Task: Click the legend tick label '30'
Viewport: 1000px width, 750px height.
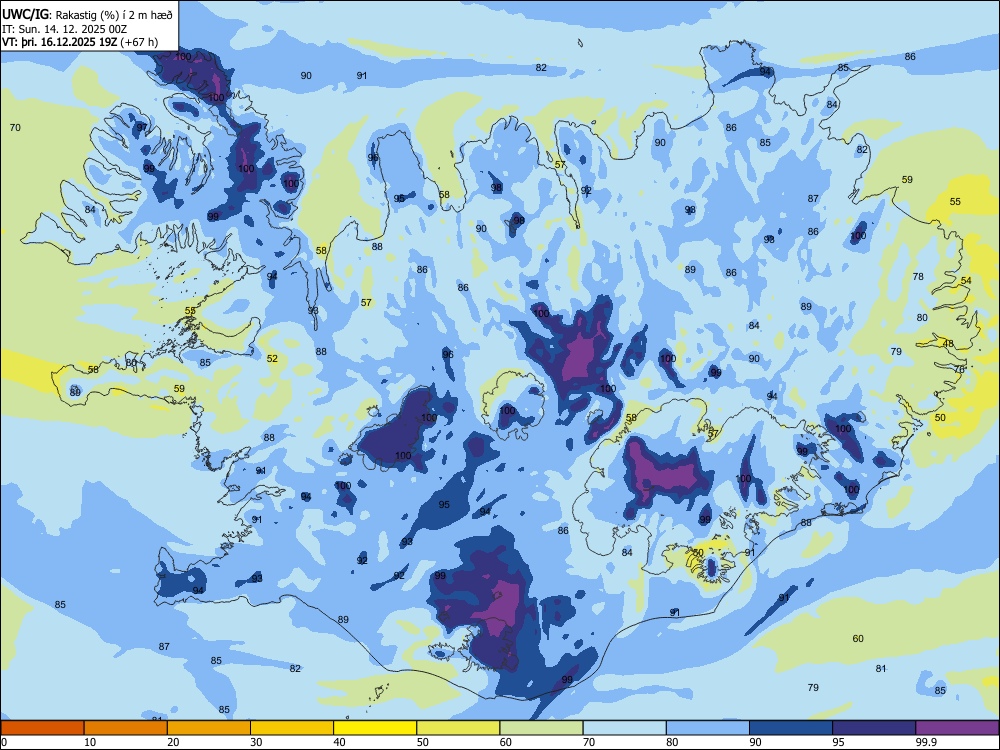Action: pos(256,742)
